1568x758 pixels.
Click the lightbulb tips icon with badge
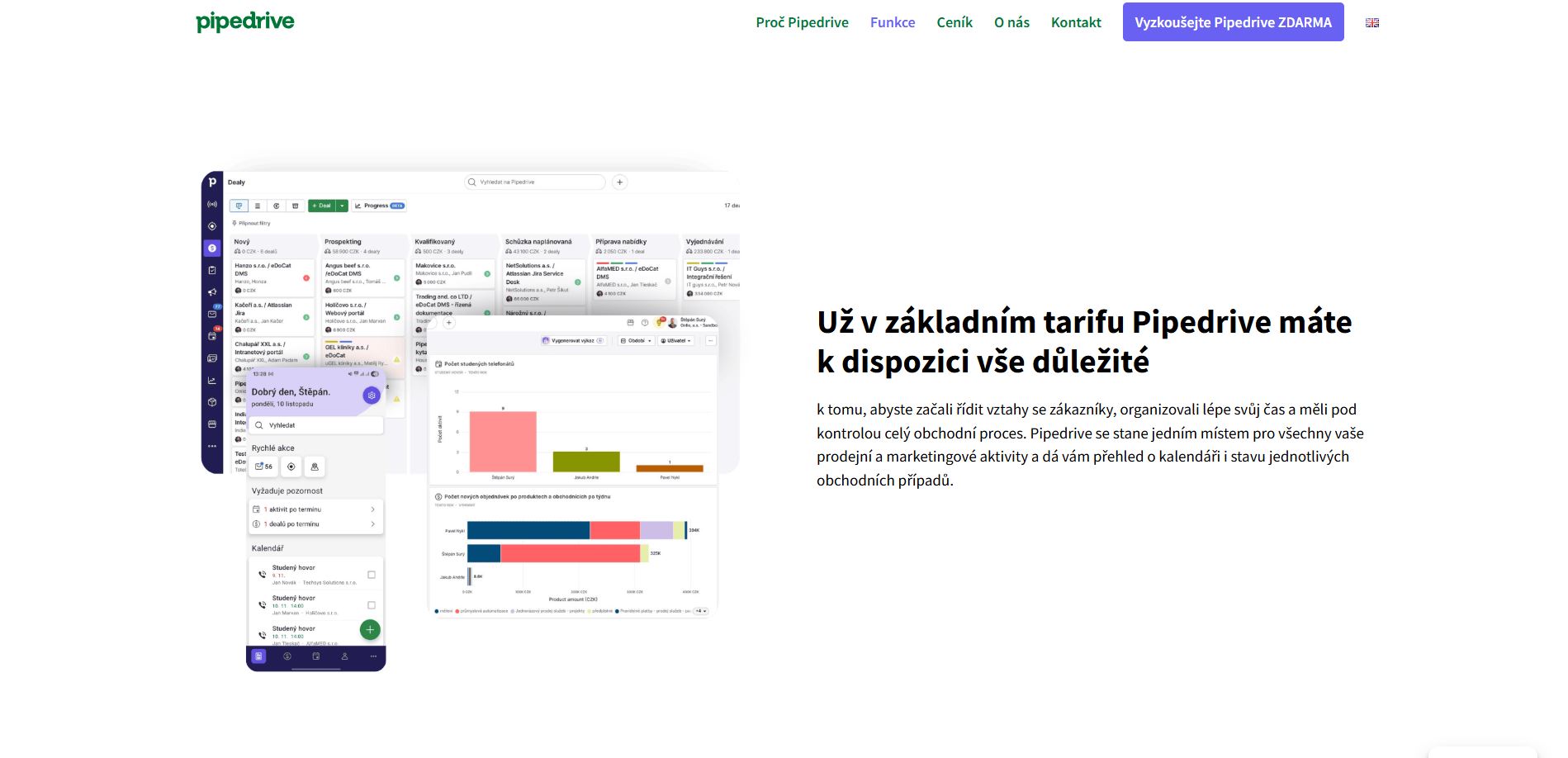click(660, 322)
